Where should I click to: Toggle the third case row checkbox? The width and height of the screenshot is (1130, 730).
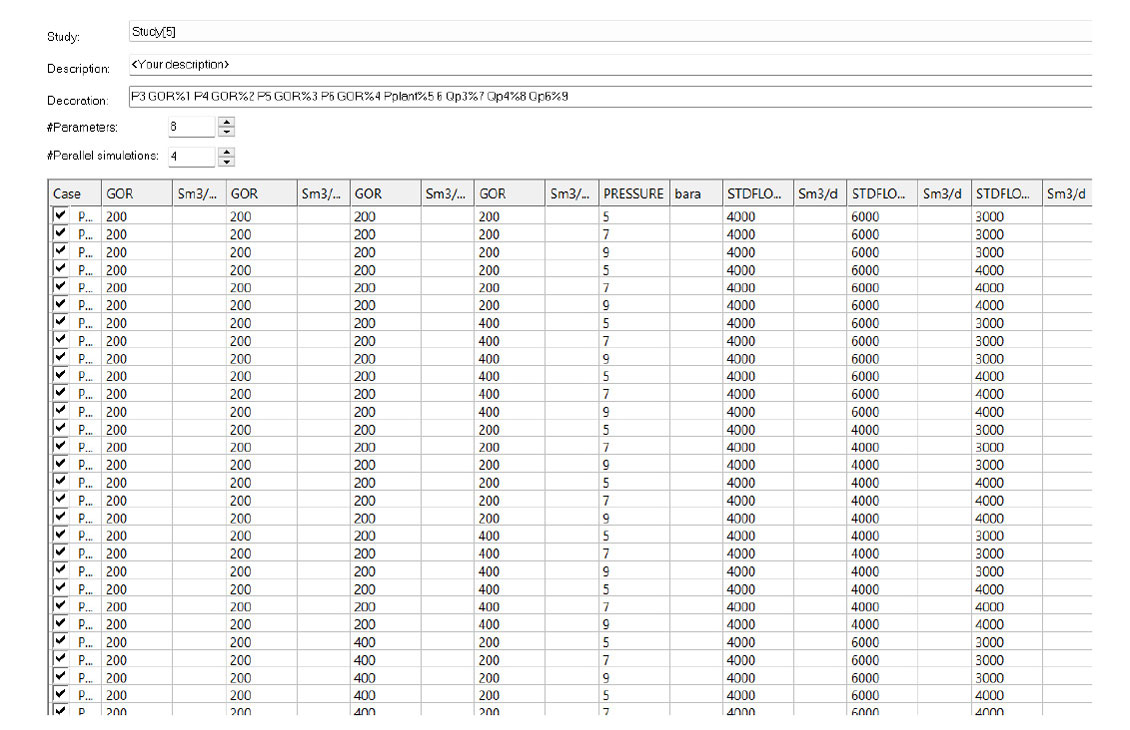pyautogui.click(x=61, y=252)
